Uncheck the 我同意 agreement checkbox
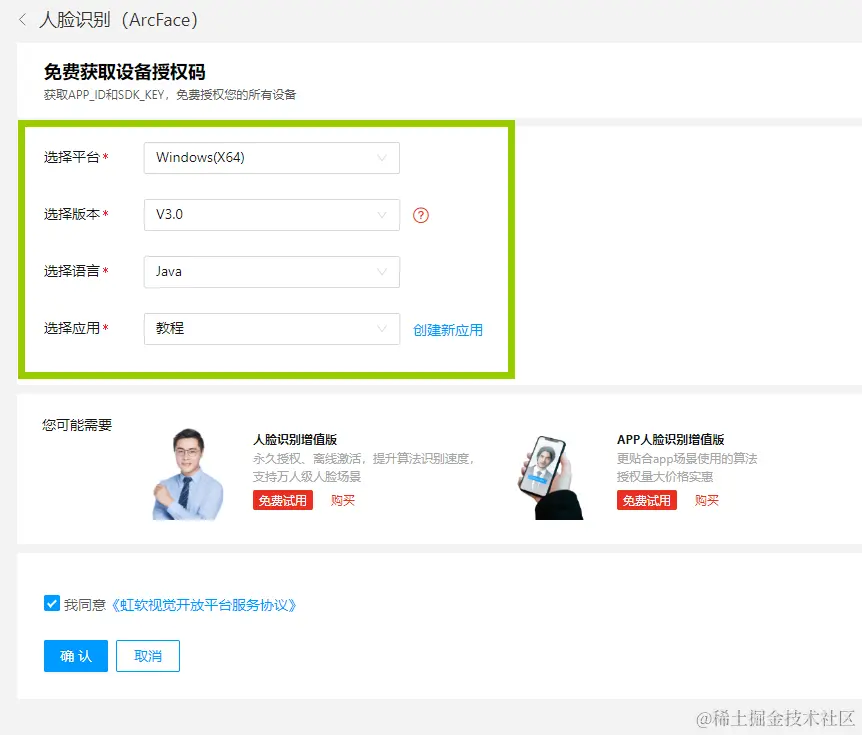 click(52, 603)
